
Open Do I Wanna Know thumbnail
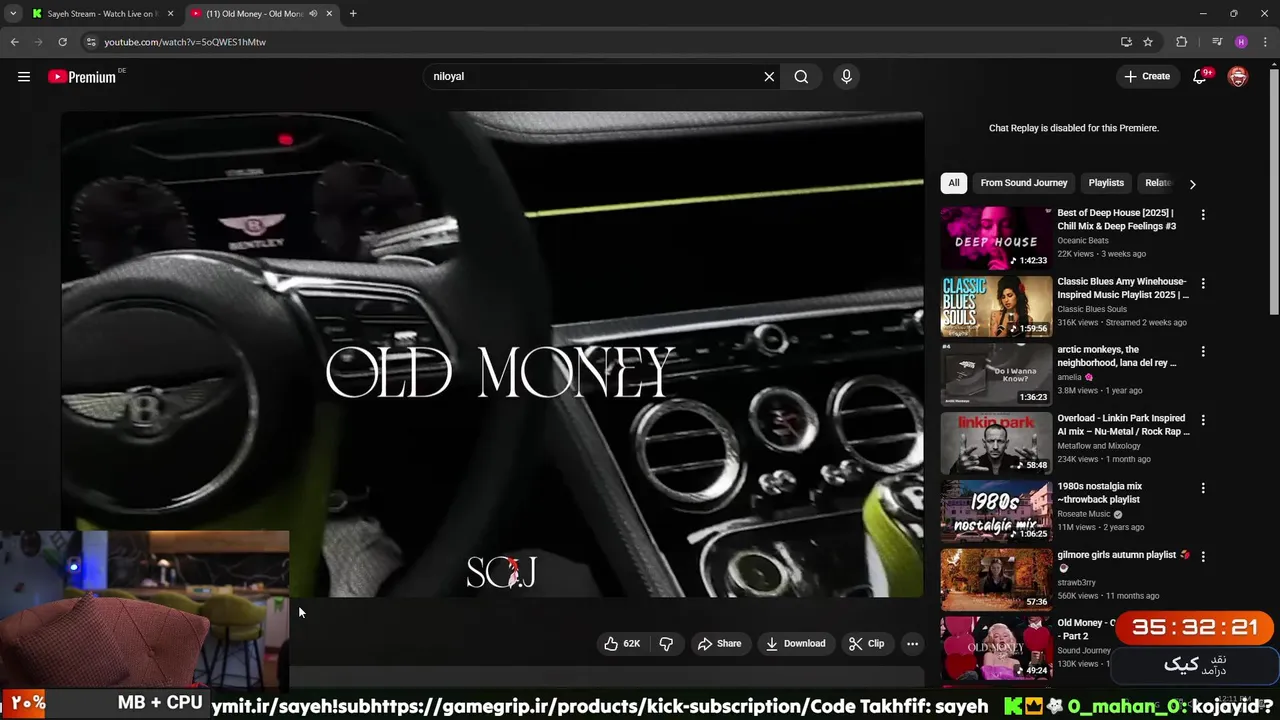pyautogui.click(x=996, y=374)
